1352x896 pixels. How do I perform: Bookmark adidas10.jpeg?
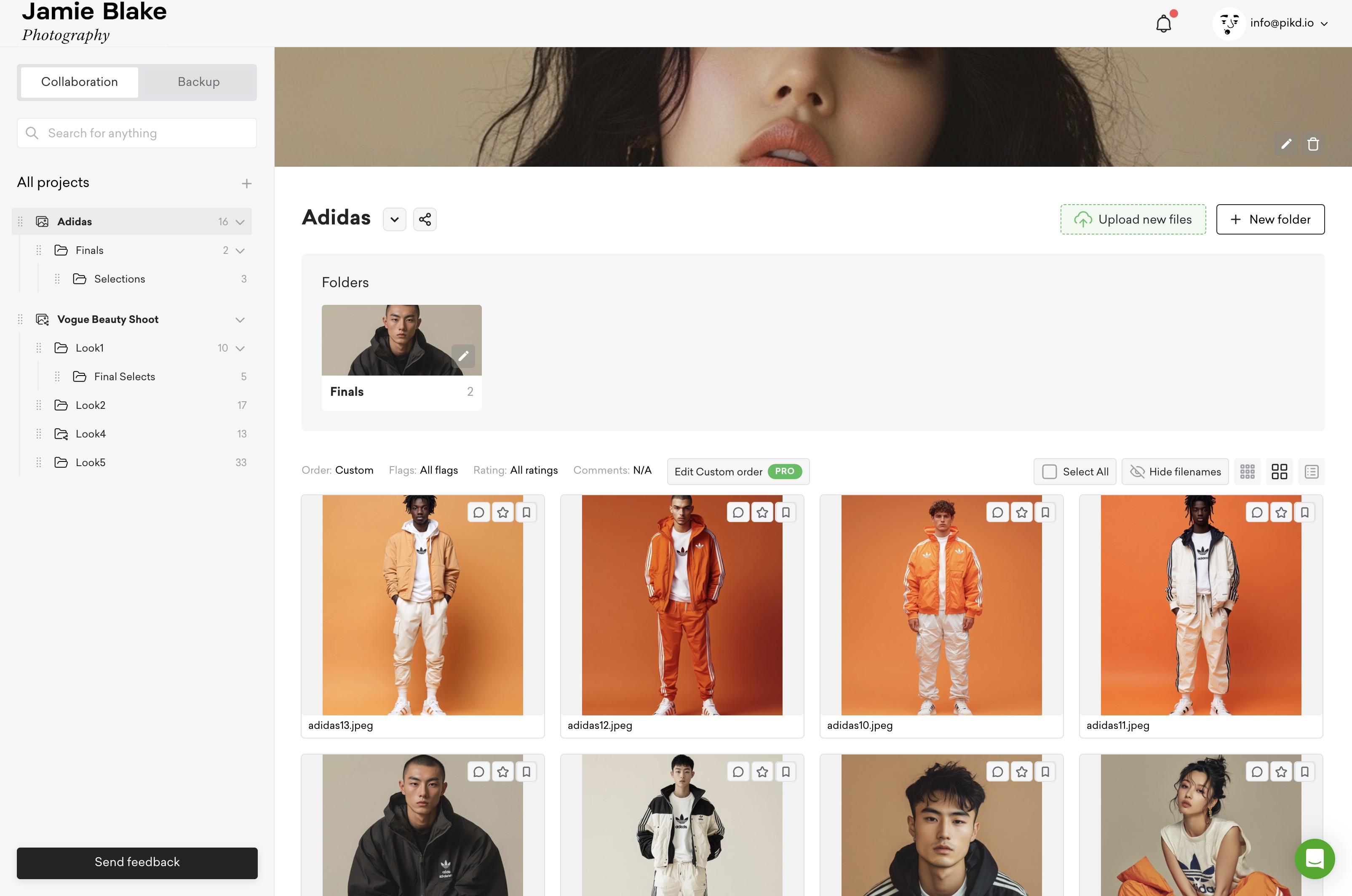[1045, 512]
